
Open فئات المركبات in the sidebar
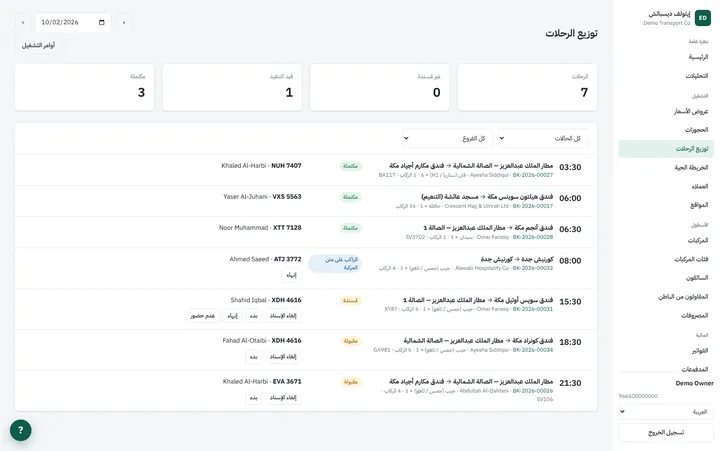pyautogui.click(x=666, y=259)
